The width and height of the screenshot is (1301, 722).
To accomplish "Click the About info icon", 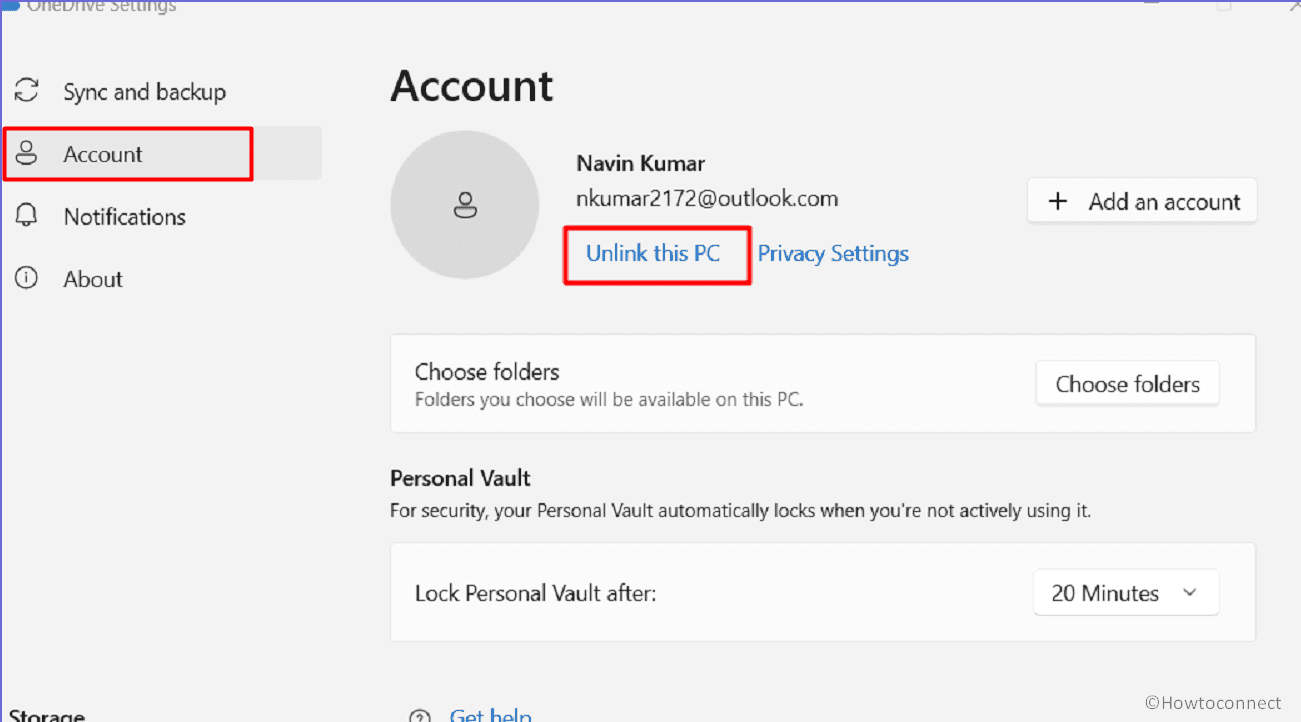I will click(26, 278).
